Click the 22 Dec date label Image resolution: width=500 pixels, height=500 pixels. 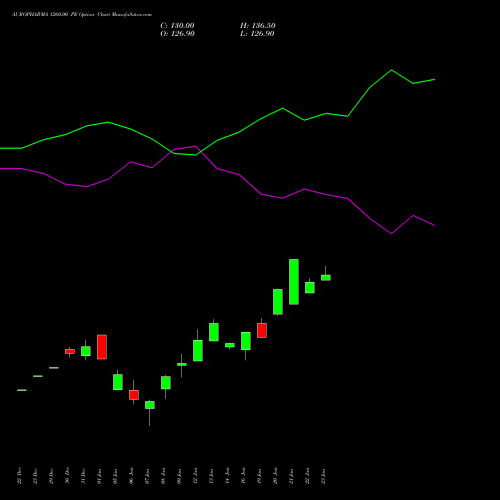(19, 476)
